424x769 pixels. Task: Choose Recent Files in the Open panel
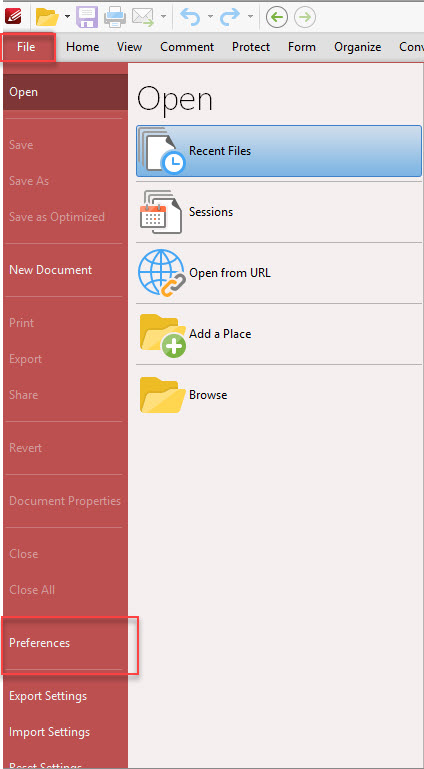[x=279, y=151]
